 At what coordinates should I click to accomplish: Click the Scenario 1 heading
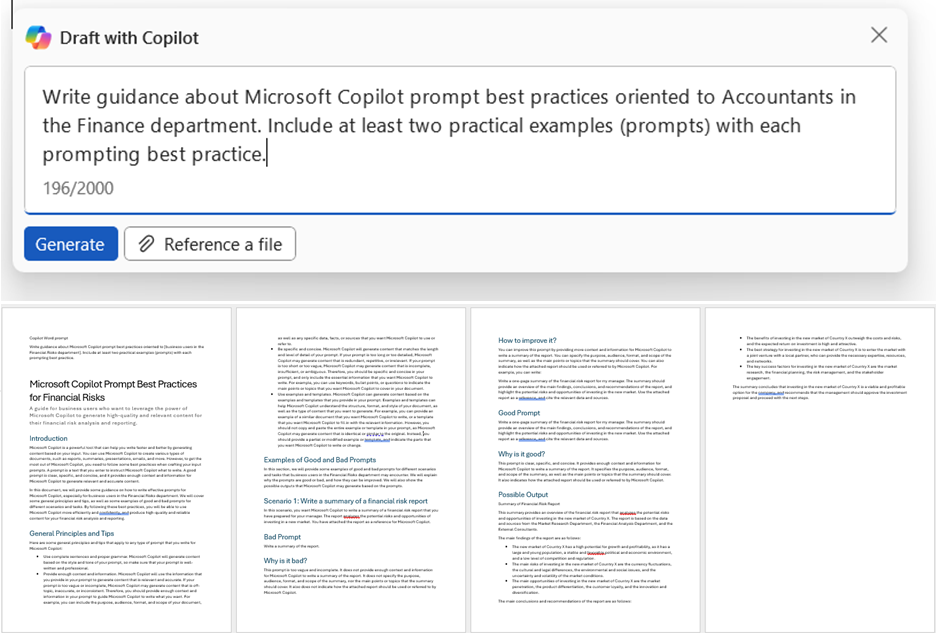[346, 500]
